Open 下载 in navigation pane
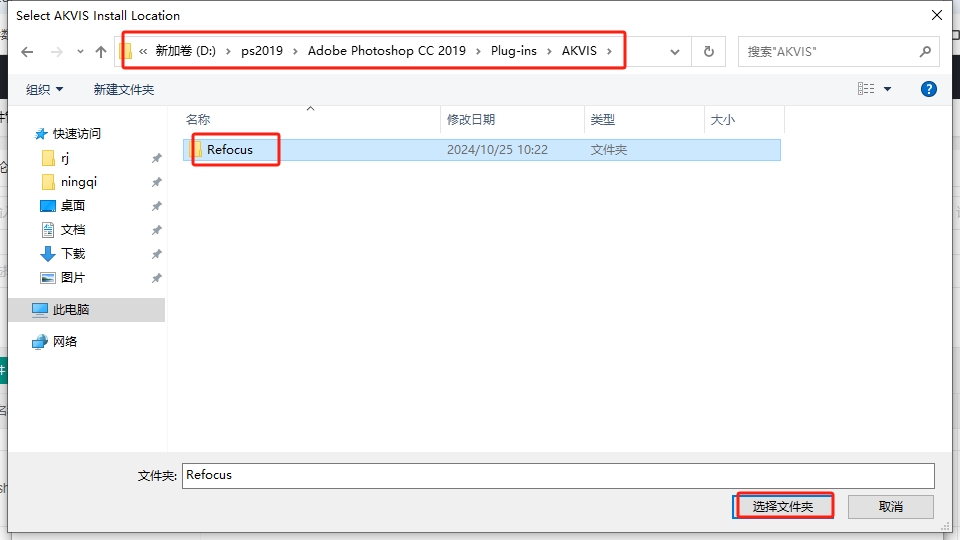Viewport: 960px width, 540px height. coord(73,253)
